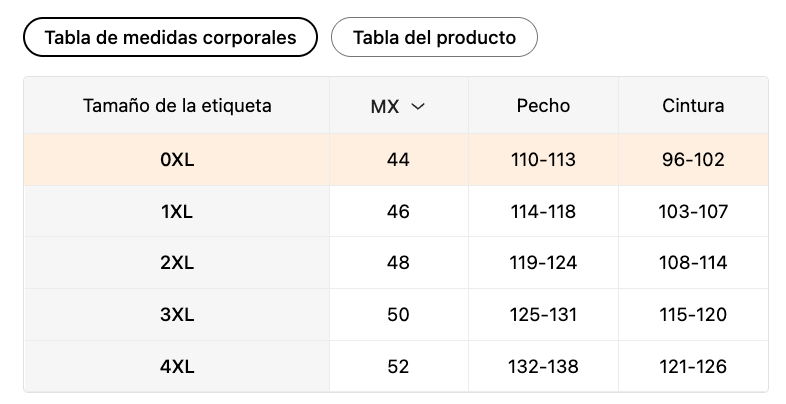The width and height of the screenshot is (786, 404).
Task: Switch to Tabla del producto tab
Action: click(x=434, y=38)
